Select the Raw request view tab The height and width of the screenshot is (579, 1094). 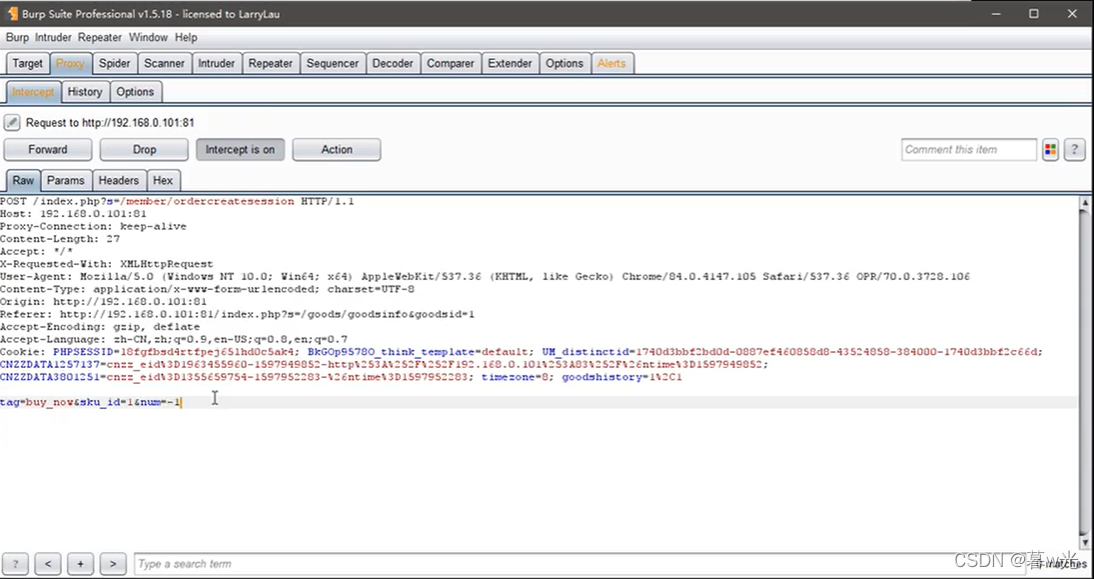tap(23, 181)
